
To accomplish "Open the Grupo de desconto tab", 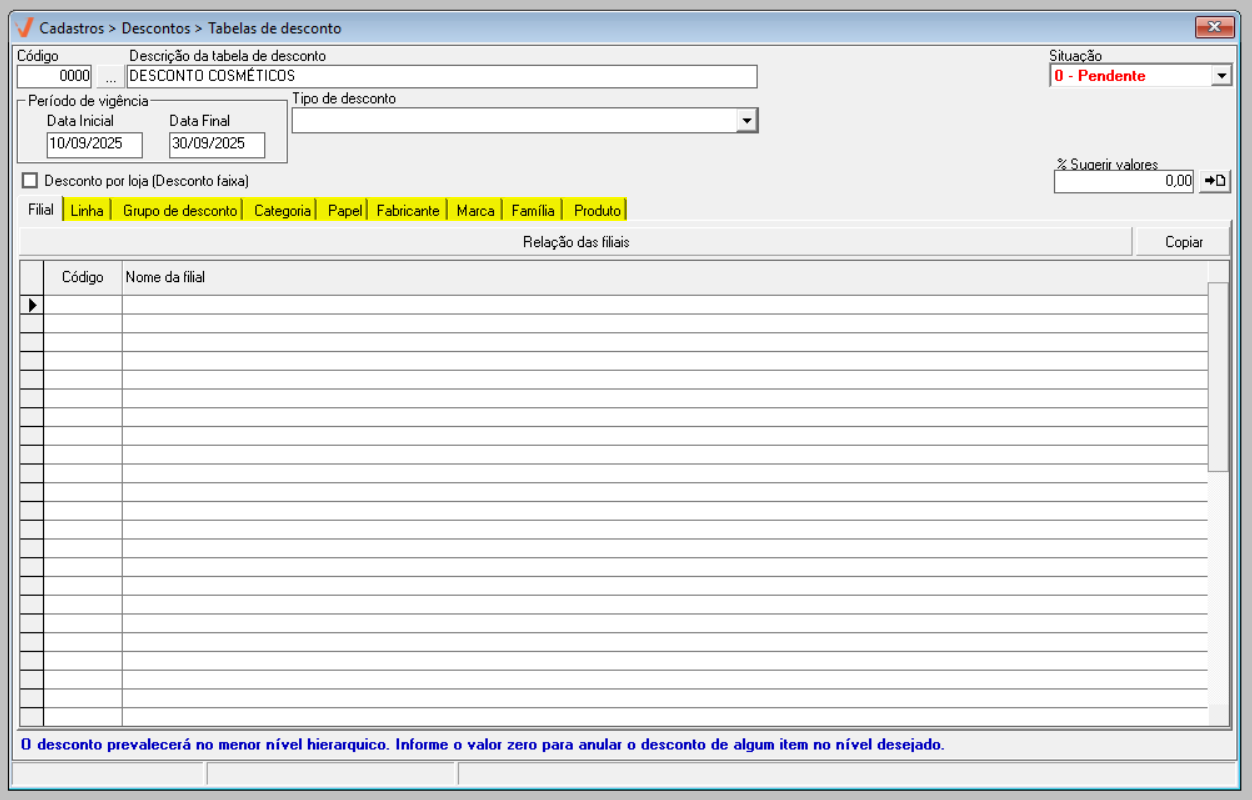I will point(180,211).
